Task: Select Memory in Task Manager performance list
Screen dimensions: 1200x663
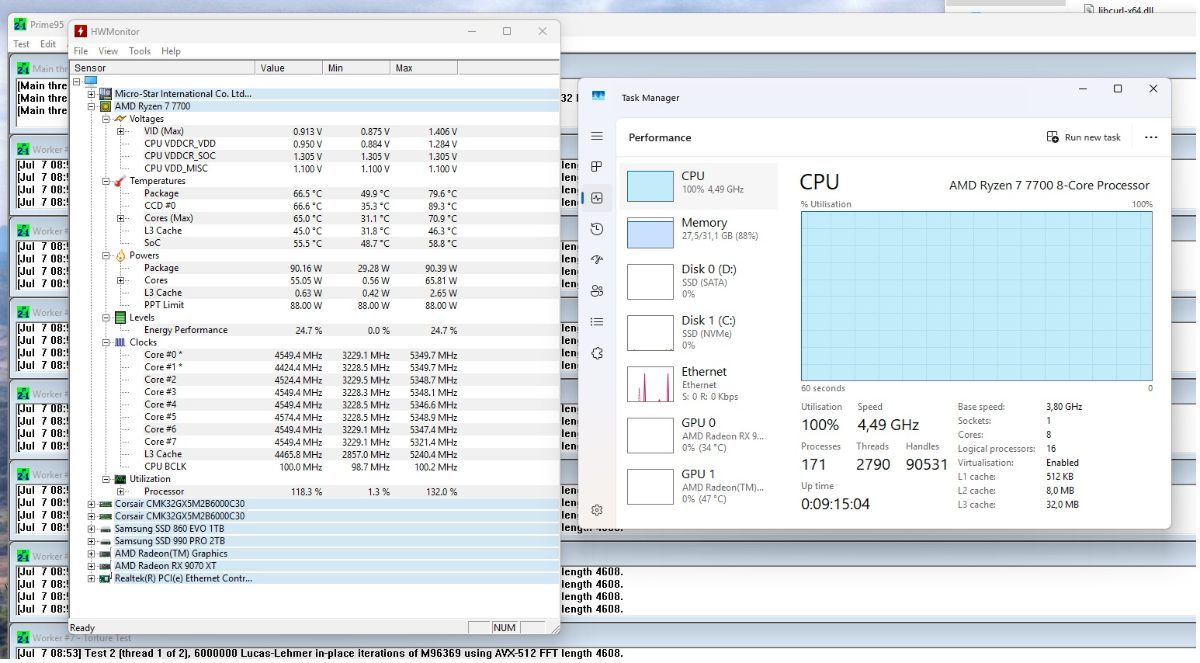Action: point(699,233)
